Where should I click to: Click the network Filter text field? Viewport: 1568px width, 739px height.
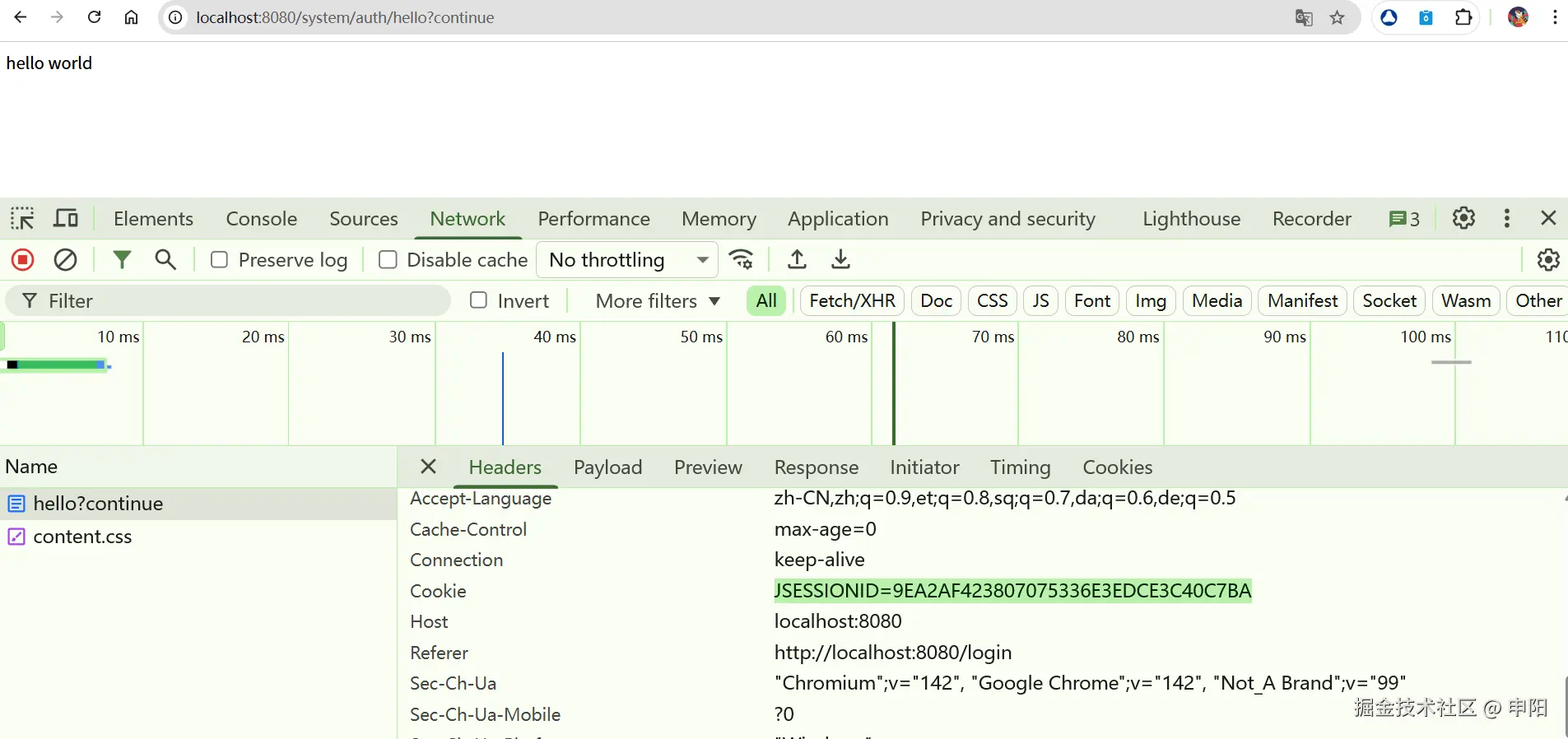pyautogui.click(x=239, y=301)
